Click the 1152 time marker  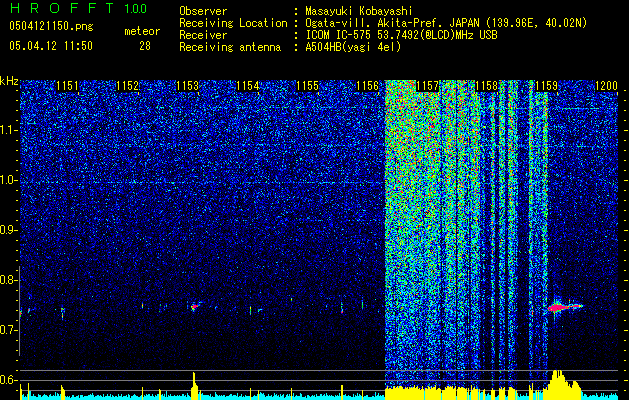tap(128, 86)
